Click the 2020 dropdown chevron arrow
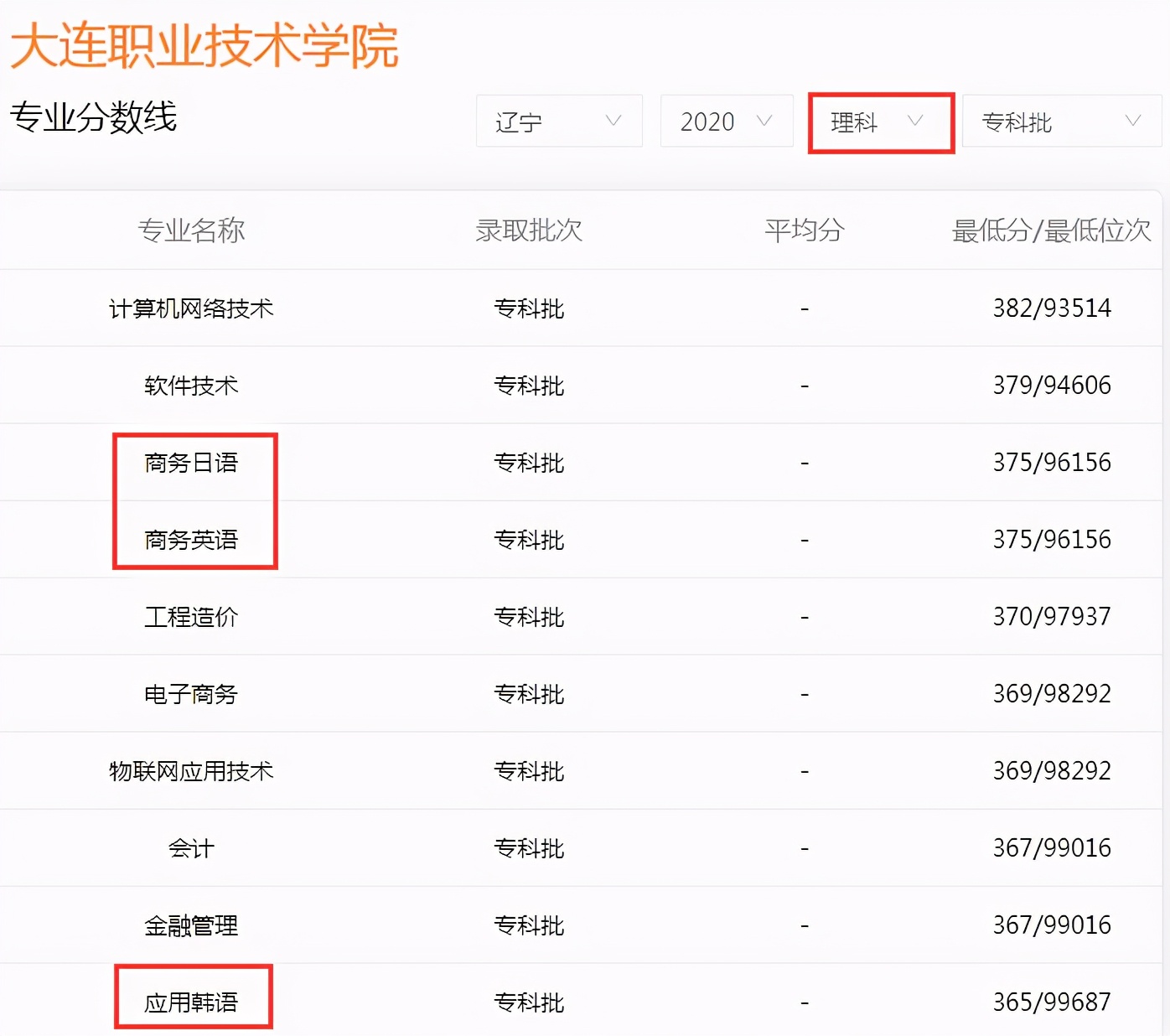The height and width of the screenshot is (1036, 1170). [764, 122]
